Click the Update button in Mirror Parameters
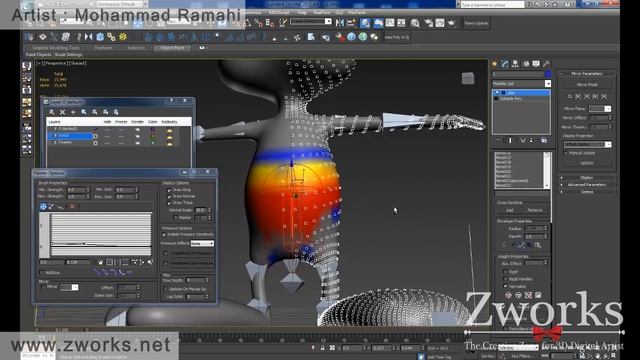This screenshot has height=360, width=640. (587, 163)
